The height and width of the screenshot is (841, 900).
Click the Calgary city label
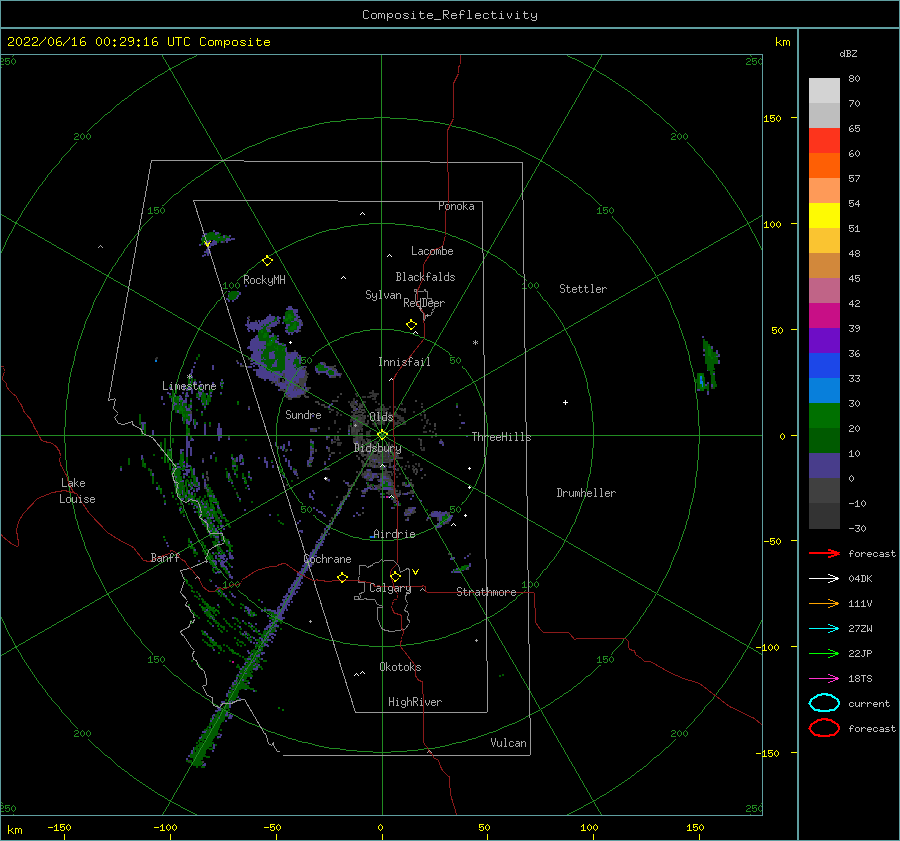click(390, 588)
